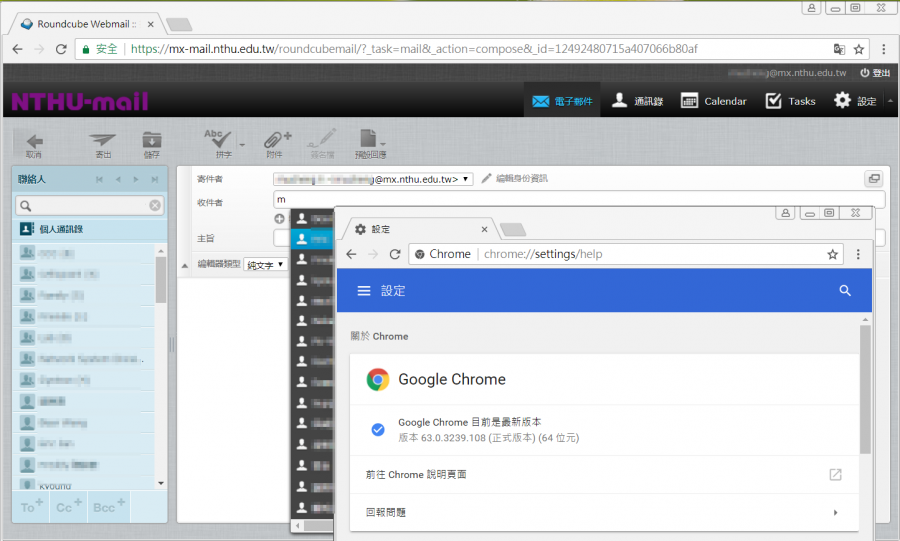
Task: Click the 編輯身份資訊 edit identities link
Action: tap(514, 179)
